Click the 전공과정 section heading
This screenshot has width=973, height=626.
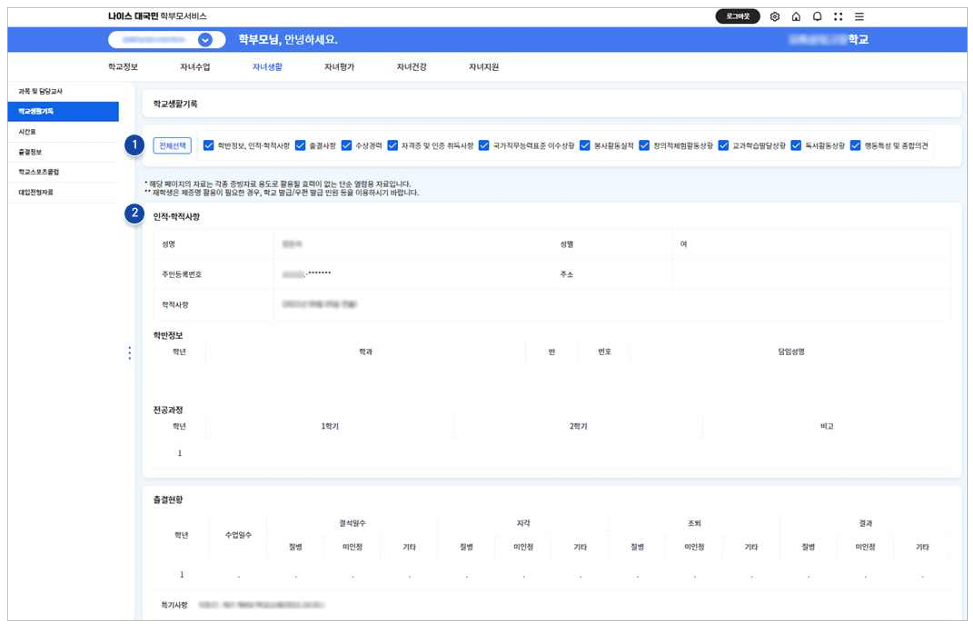click(x=168, y=410)
